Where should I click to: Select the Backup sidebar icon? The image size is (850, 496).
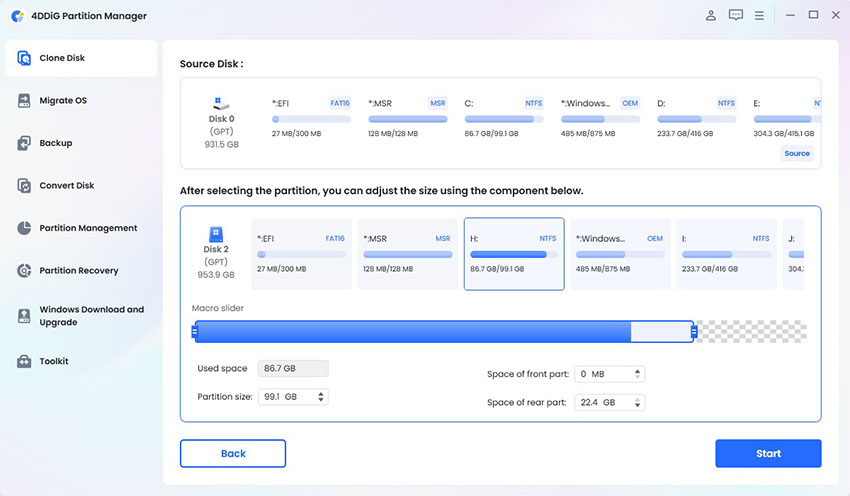(x=24, y=143)
